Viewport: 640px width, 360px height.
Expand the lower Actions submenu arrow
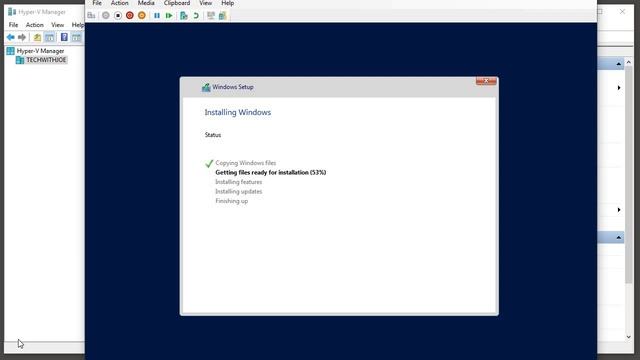pyautogui.click(x=619, y=210)
